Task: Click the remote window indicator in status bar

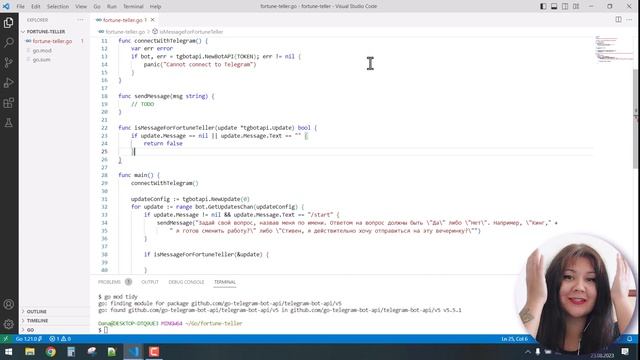Action: click(5, 339)
